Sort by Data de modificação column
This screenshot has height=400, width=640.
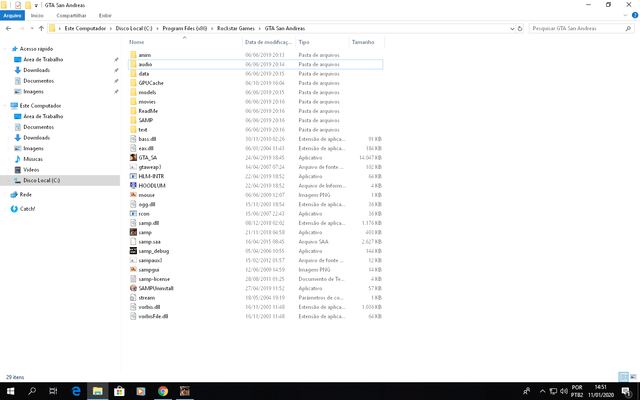269,42
